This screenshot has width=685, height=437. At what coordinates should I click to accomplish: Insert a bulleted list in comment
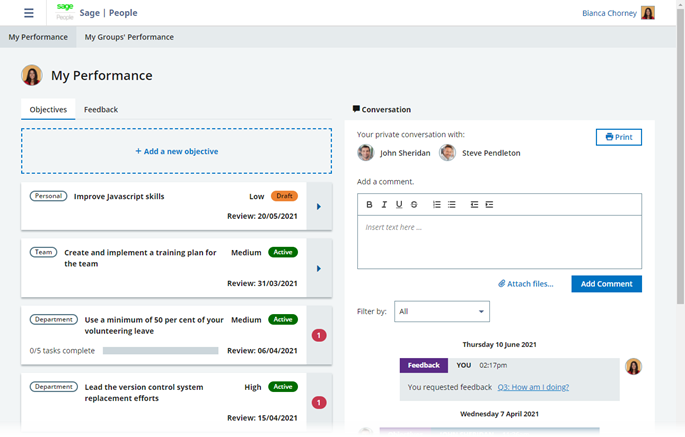(452, 204)
